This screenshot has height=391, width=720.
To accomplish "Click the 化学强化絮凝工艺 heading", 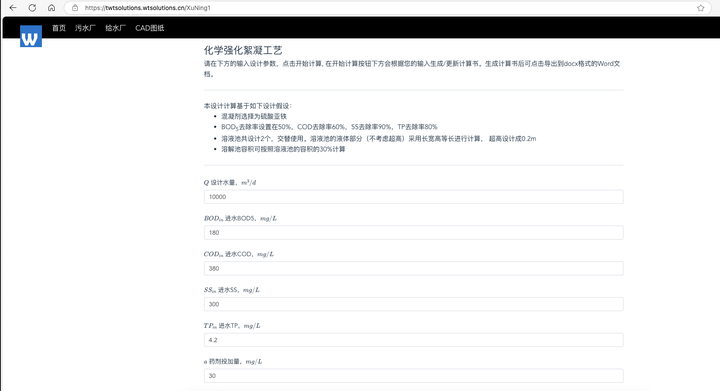I will click(x=243, y=50).
